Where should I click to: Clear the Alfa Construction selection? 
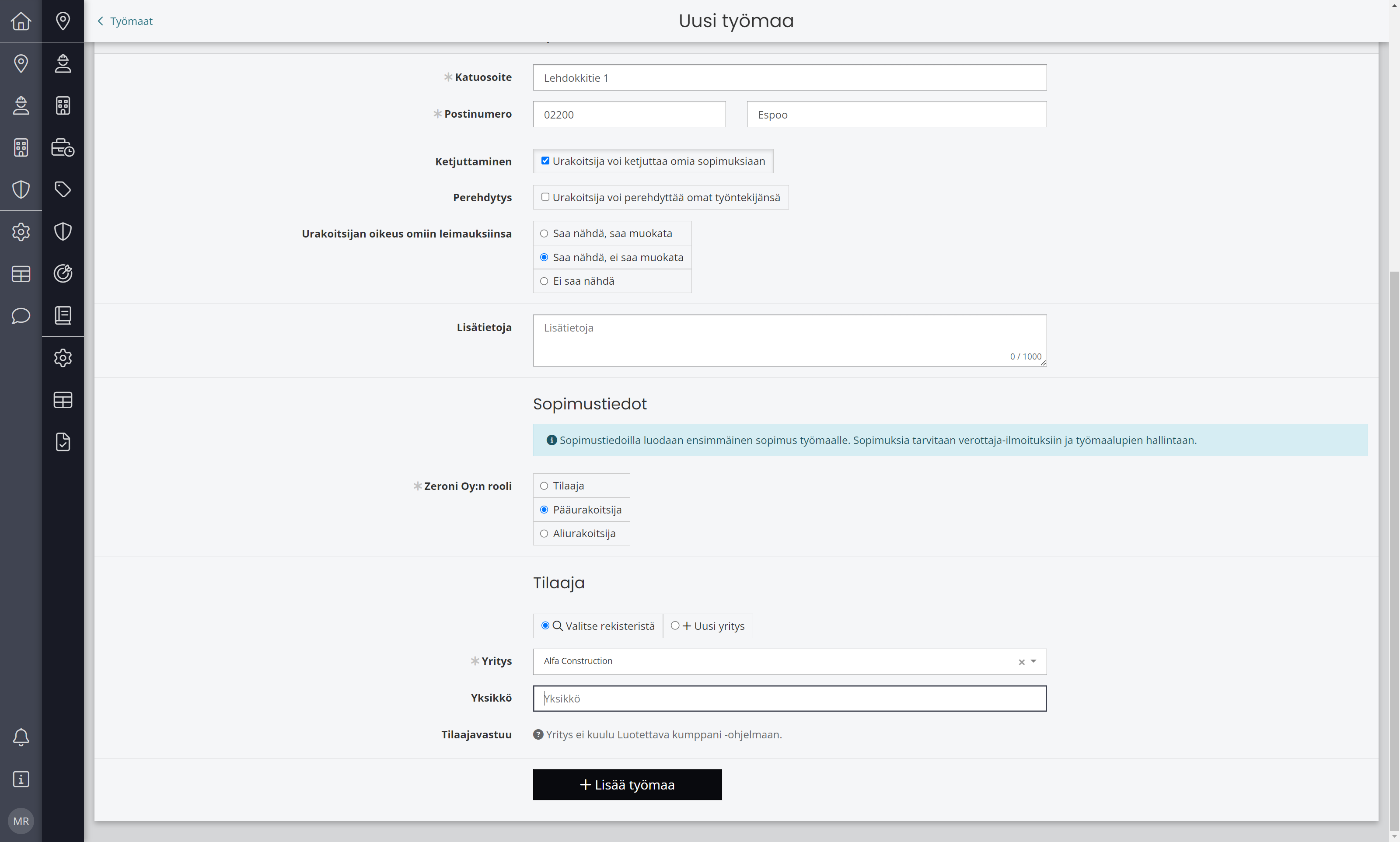(x=1022, y=662)
